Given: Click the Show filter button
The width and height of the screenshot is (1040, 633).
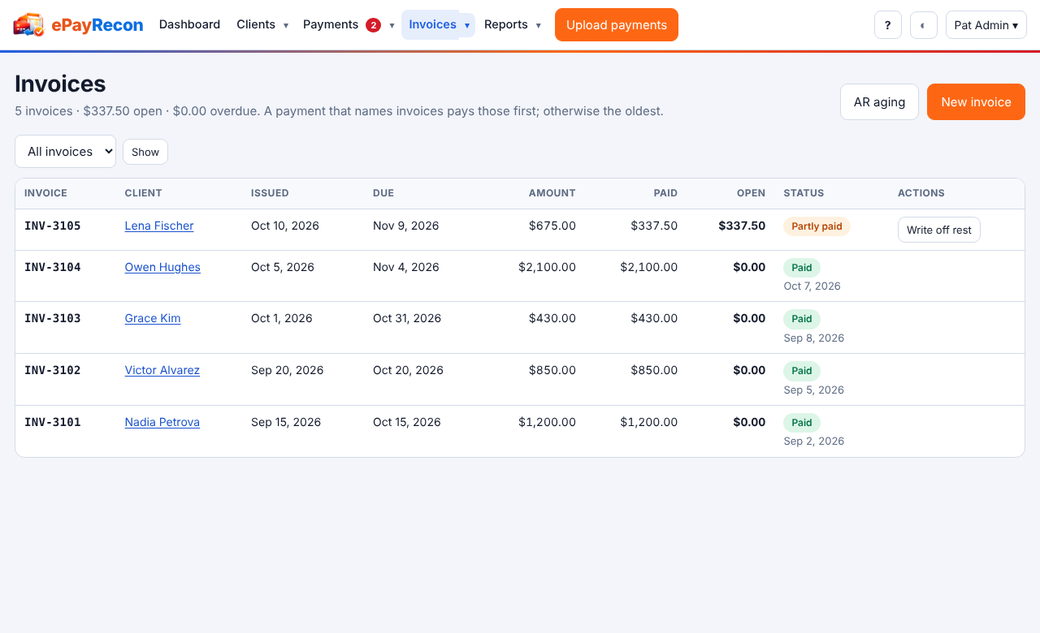Looking at the screenshot, I should pyautogui.click(x=145, y=152).
